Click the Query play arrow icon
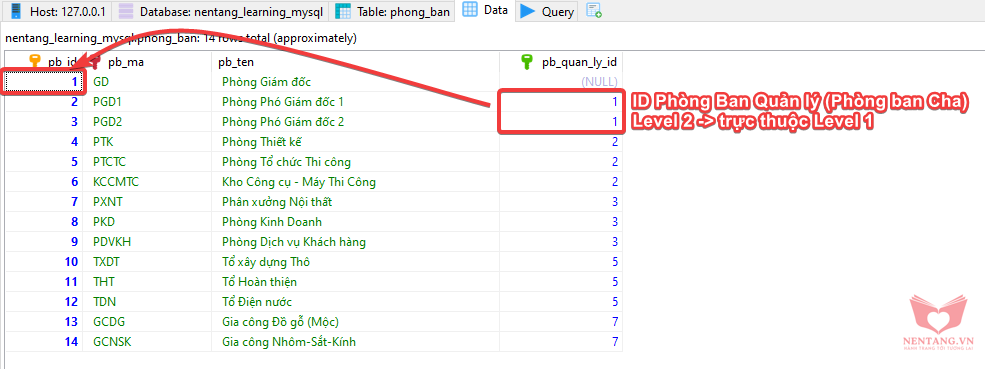Screen dimensions: 985x369 point(528,11)
